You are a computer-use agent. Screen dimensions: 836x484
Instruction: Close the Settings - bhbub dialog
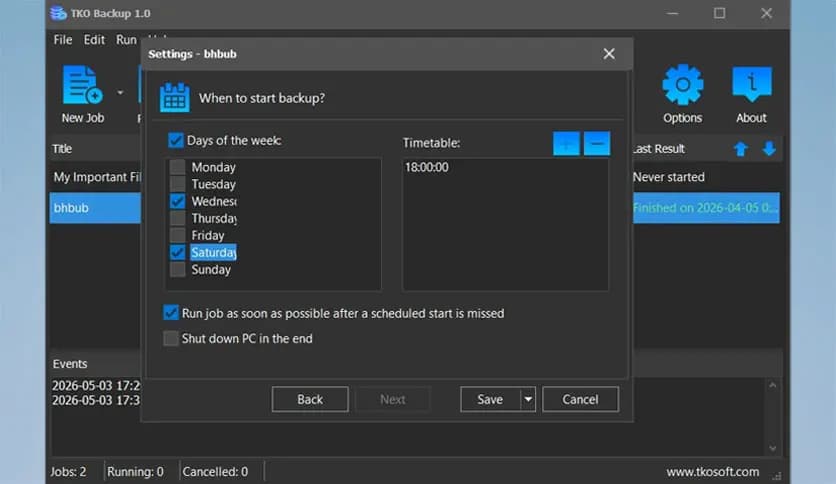(609, 54)
